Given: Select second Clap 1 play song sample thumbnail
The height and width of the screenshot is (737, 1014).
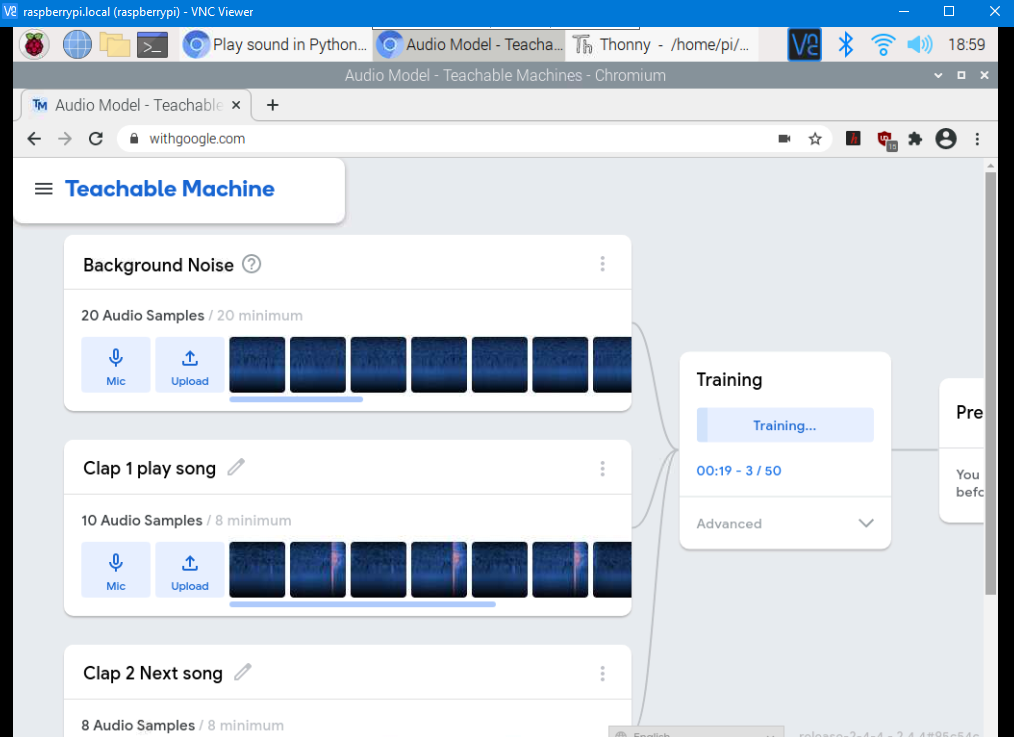Looking at the screenshot, I should [318, 570].
